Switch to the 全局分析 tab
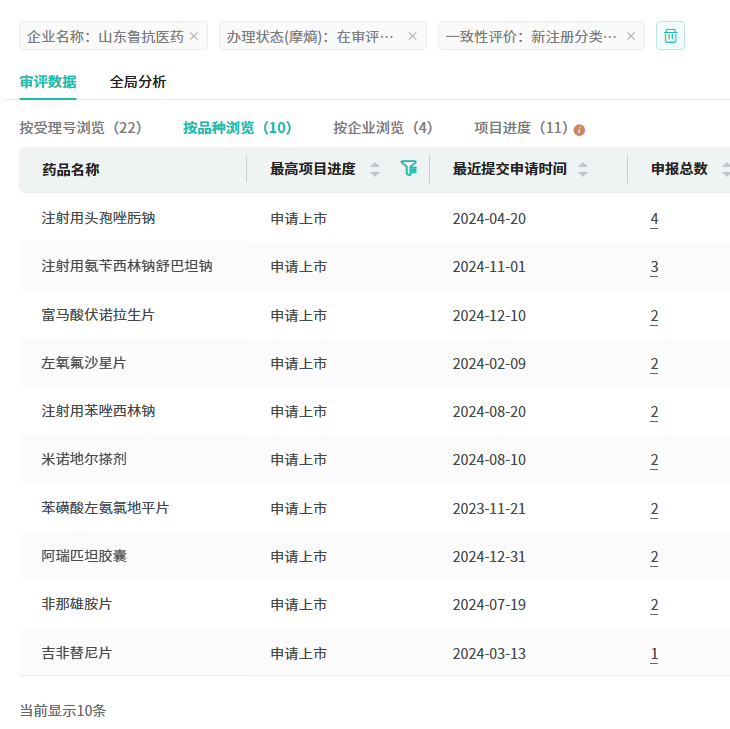This screenshot has height=729, width=730. point(138,82)
